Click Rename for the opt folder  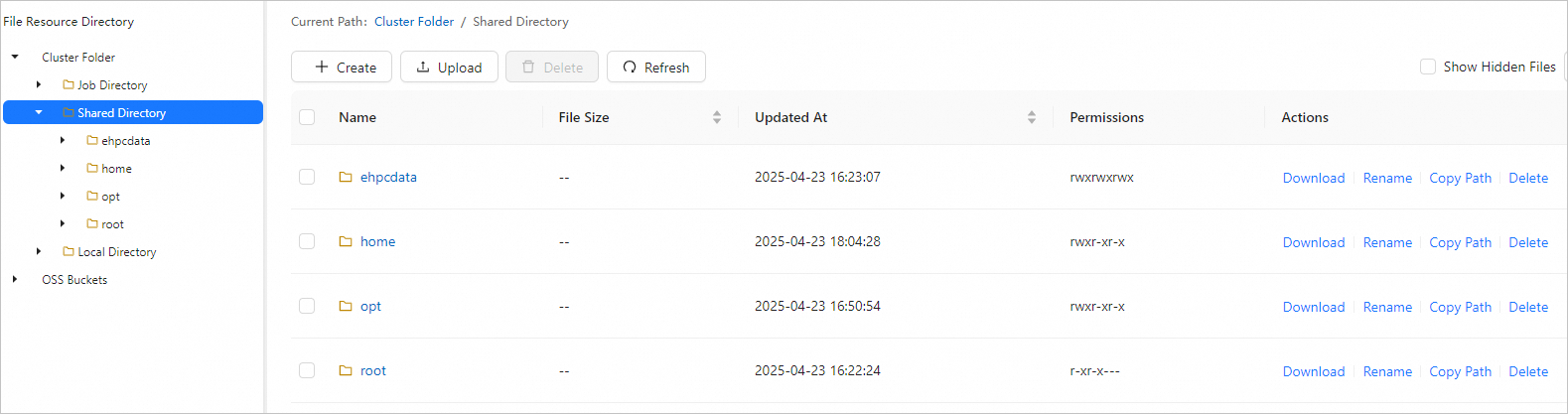1387,307
